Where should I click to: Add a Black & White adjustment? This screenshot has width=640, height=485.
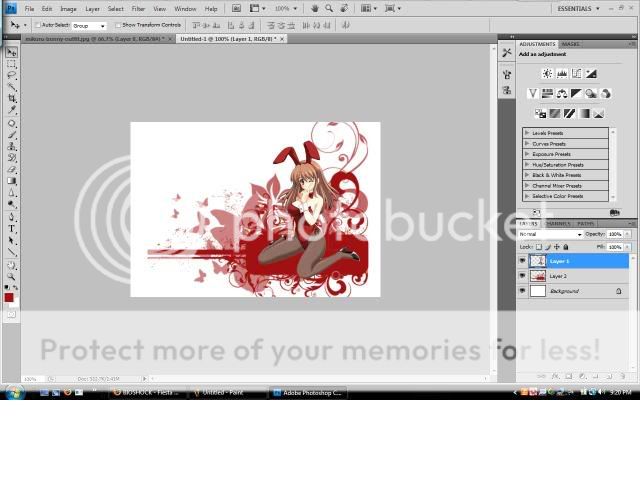tap(576, 93)
